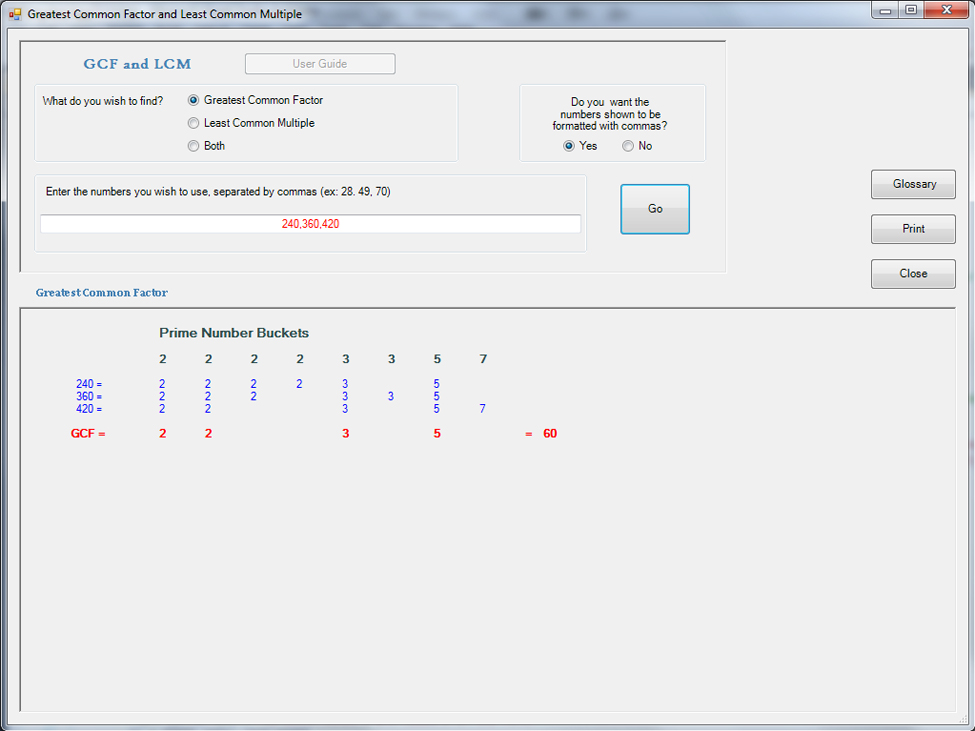Minimize the GCF and LCM window
This screenshot has height=731, width=975.
pyautogui.click(x=887, y=10)
